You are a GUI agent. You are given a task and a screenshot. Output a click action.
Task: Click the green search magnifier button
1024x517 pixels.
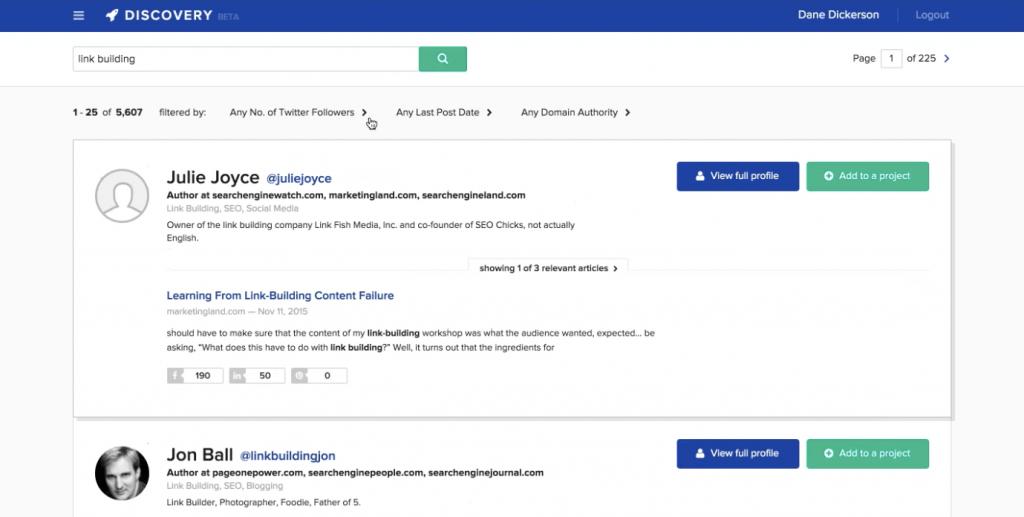[x=443, y=59]
